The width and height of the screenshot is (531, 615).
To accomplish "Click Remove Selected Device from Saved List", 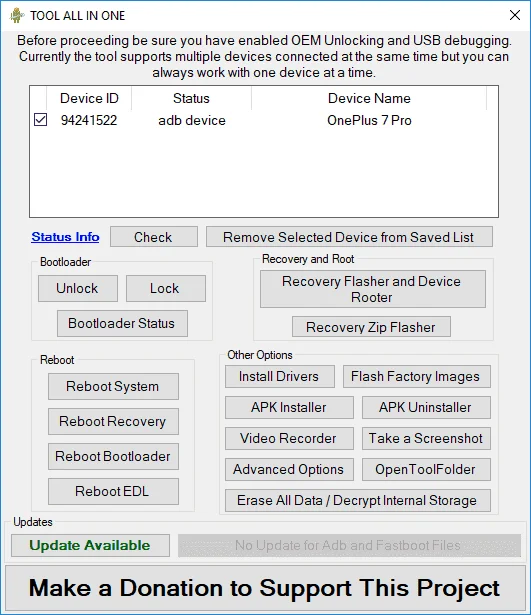I will (x=349, y=237).
